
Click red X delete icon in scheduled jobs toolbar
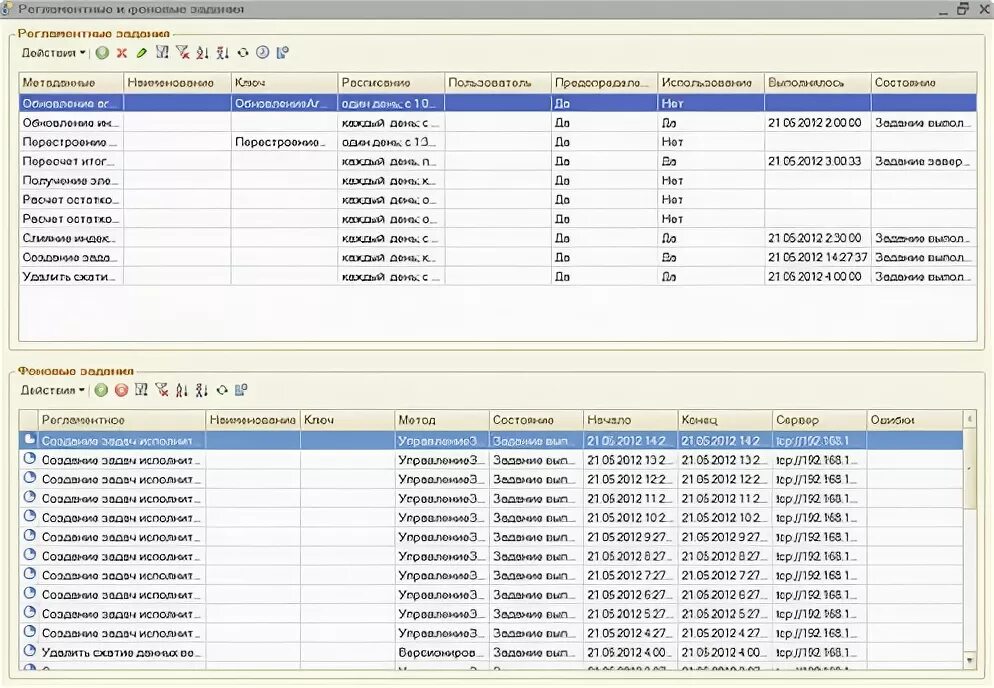coord(122,53)
